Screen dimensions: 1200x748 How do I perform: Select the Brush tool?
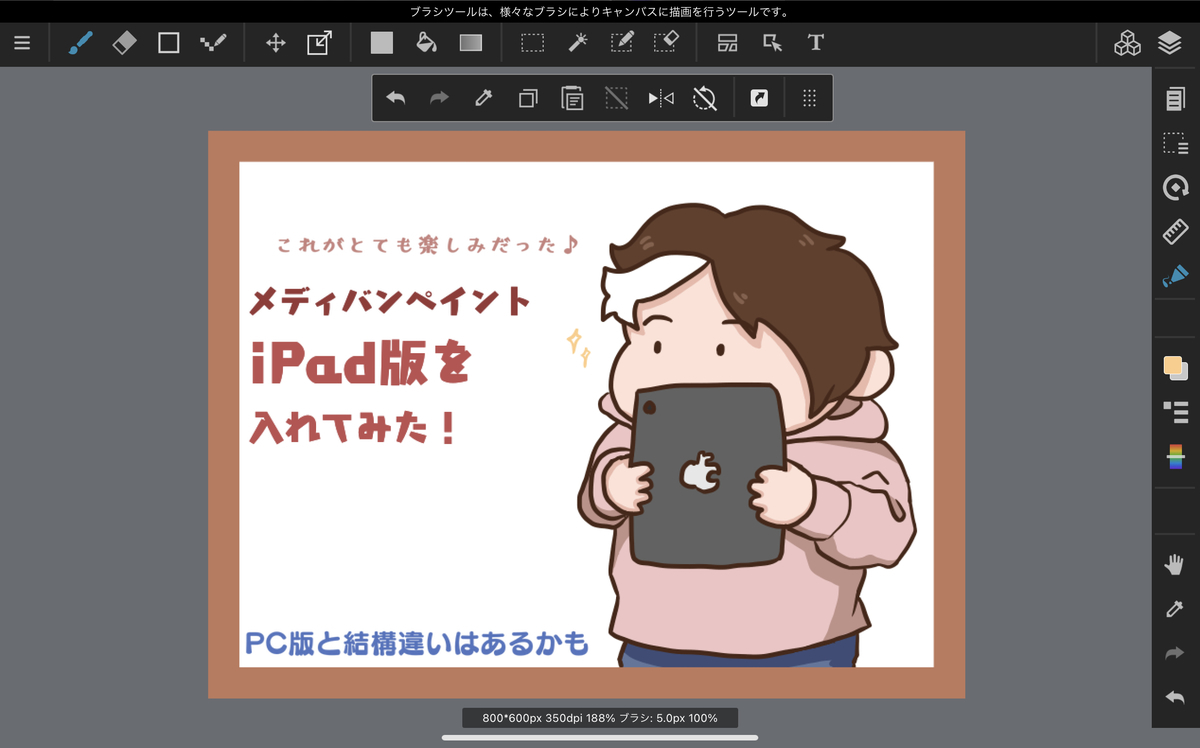(x=80, y=43)
